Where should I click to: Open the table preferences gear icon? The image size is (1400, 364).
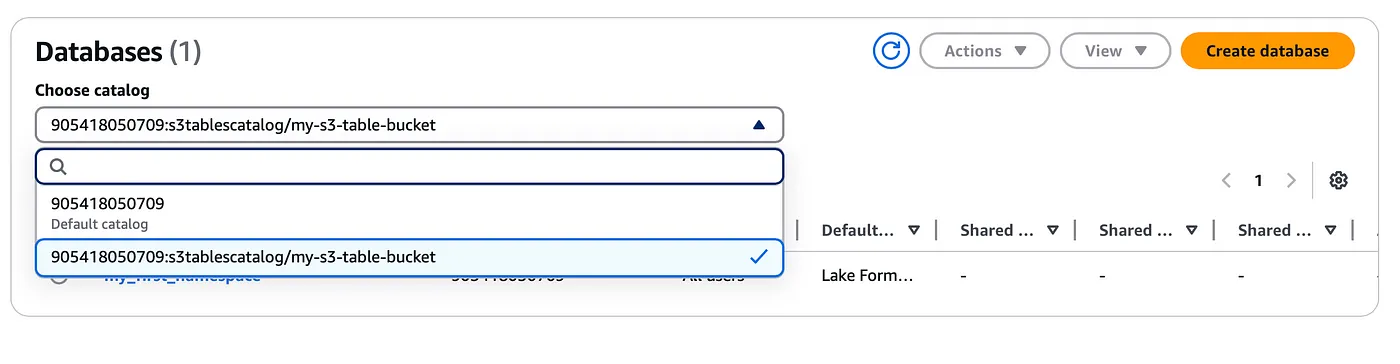click(1339, 180)
